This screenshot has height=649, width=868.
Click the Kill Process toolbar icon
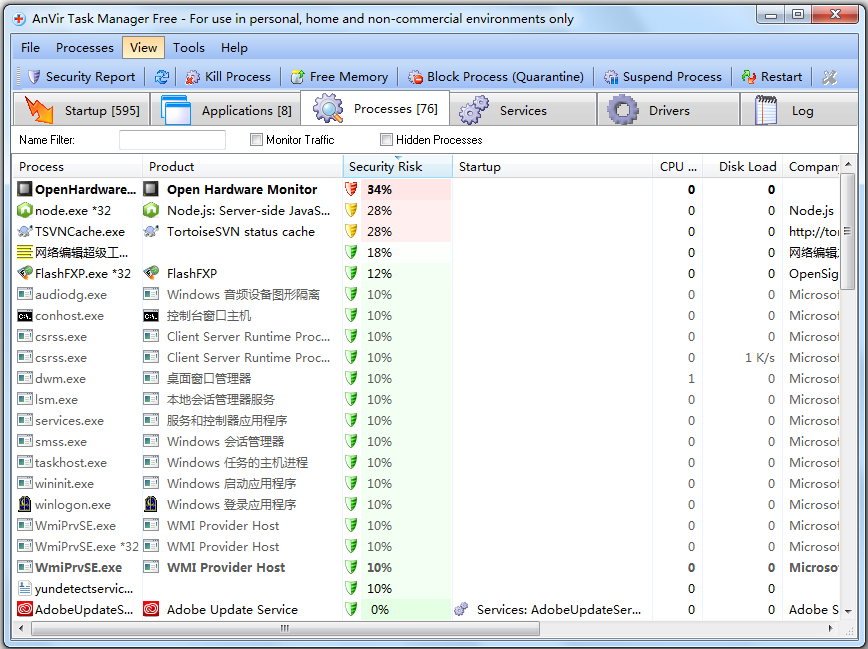pos(193,76)
